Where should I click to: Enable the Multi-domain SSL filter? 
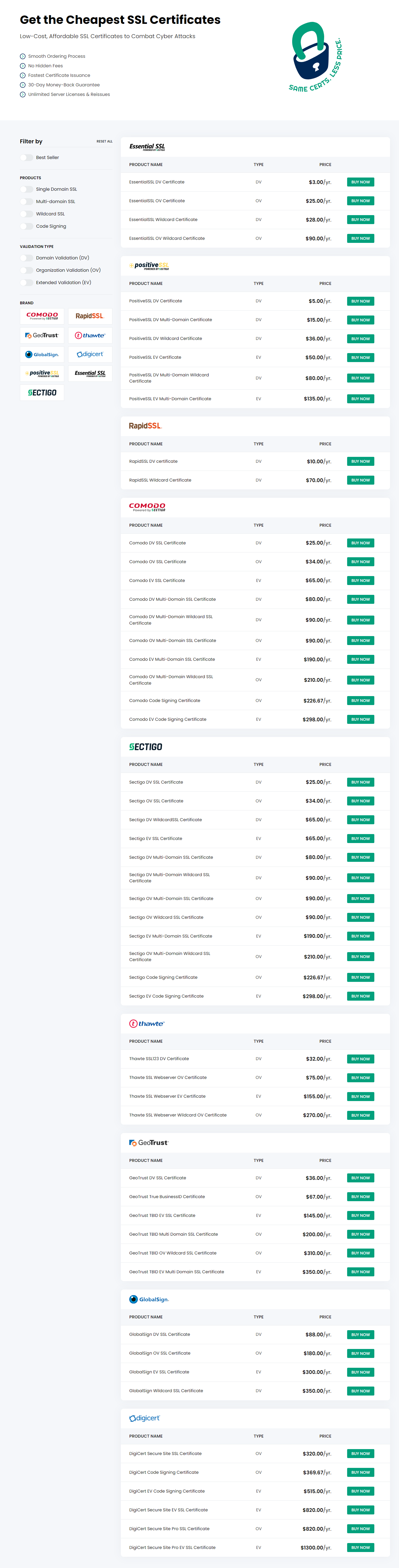click(x=27, y=201)
